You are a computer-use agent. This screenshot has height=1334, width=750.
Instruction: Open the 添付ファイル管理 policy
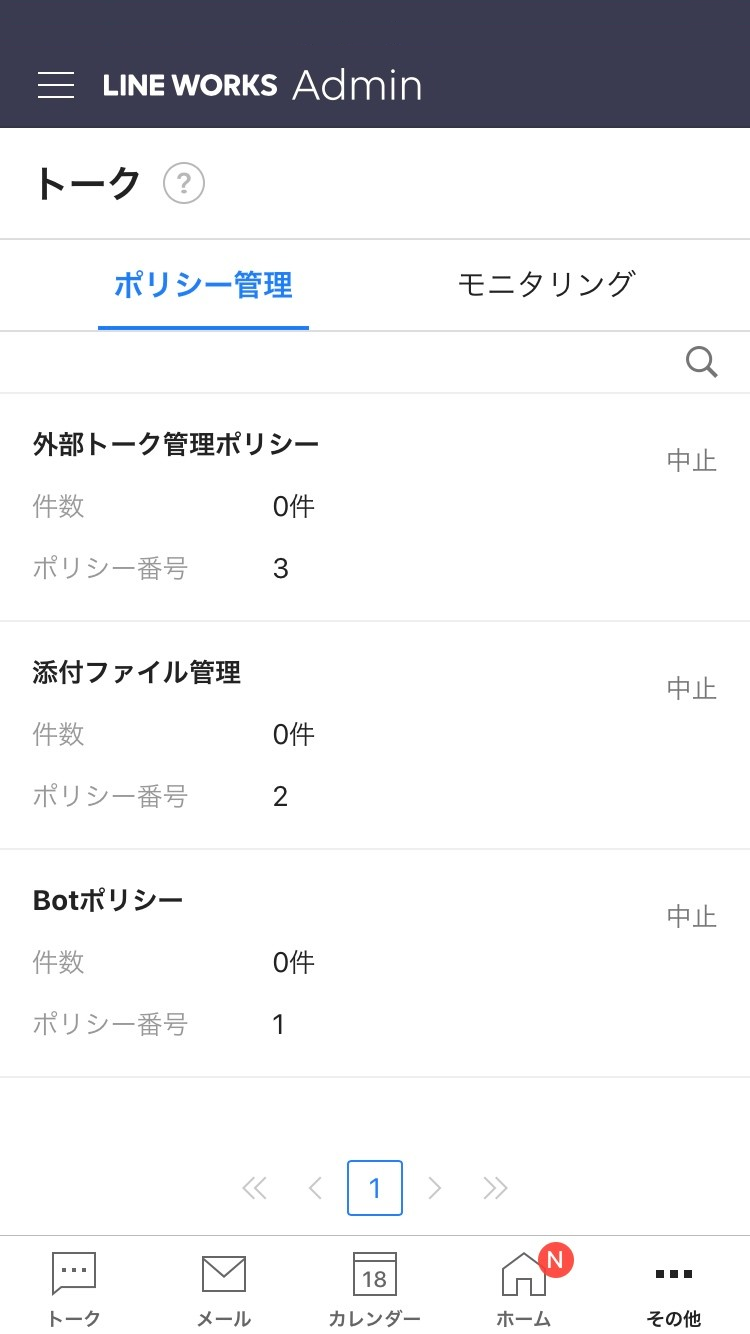pos(137,673)
